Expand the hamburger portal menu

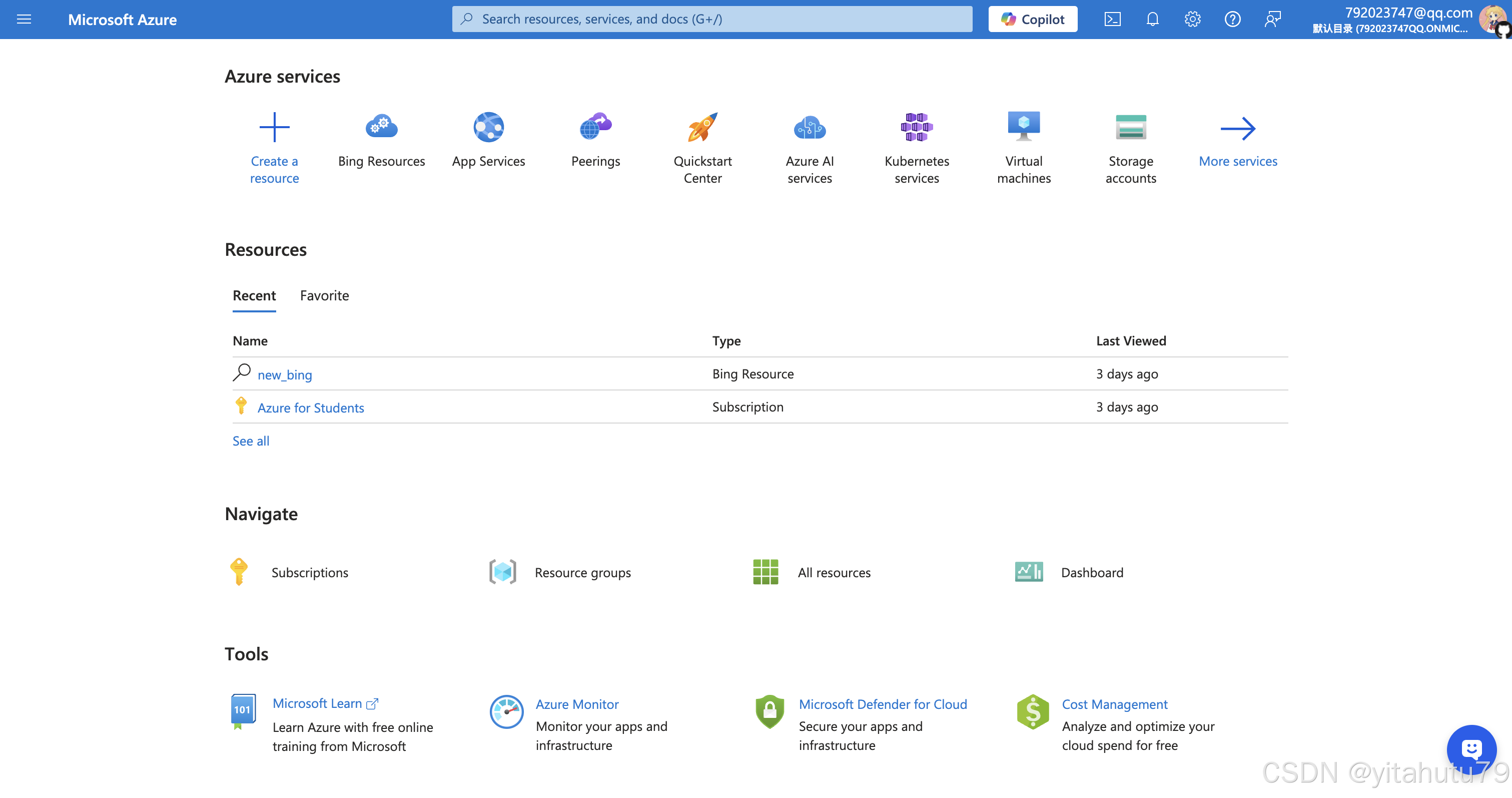[x=24, y=20]
